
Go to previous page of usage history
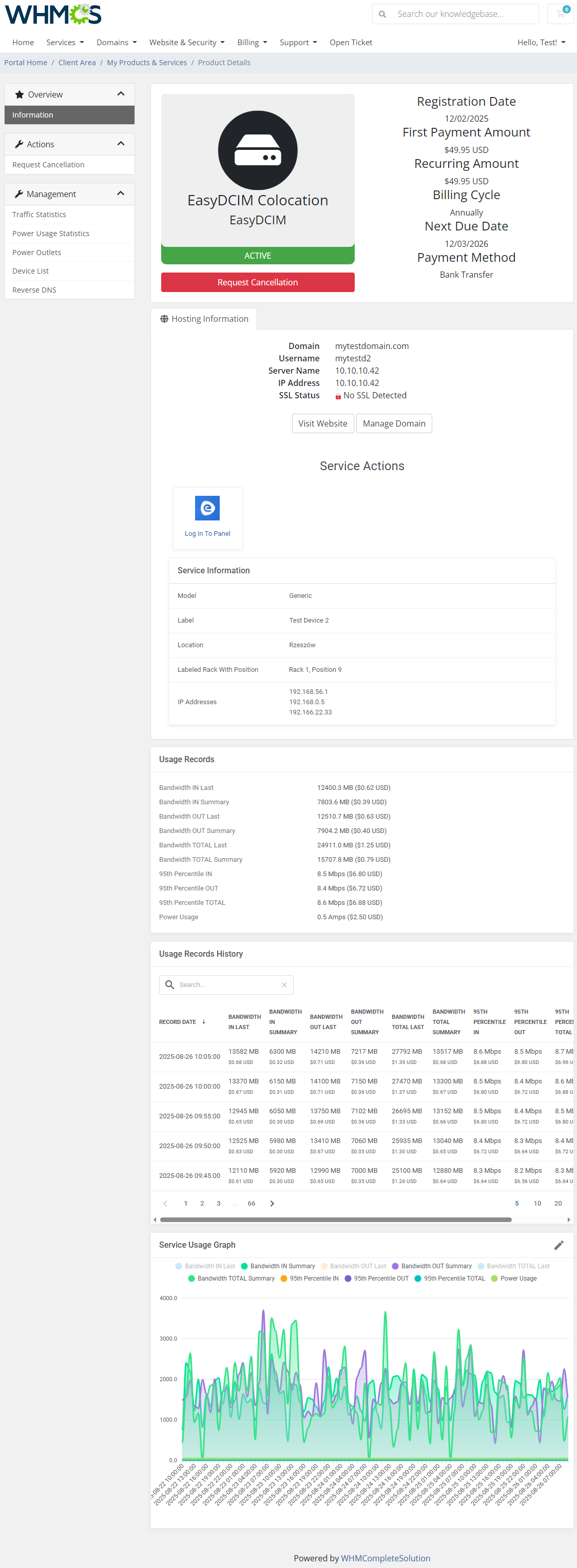(x=165, y=1204)
